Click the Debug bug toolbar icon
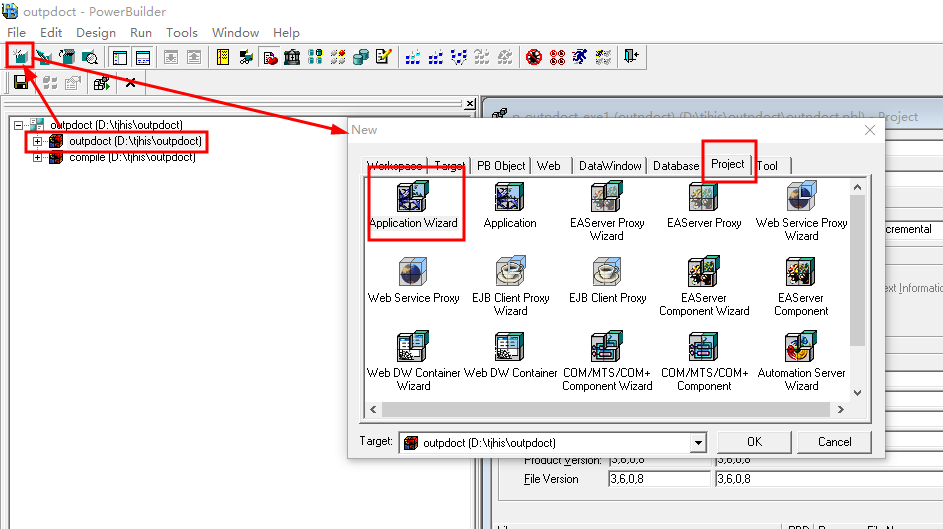This screenshot has width=943, height=529. [x=534, y=57]
